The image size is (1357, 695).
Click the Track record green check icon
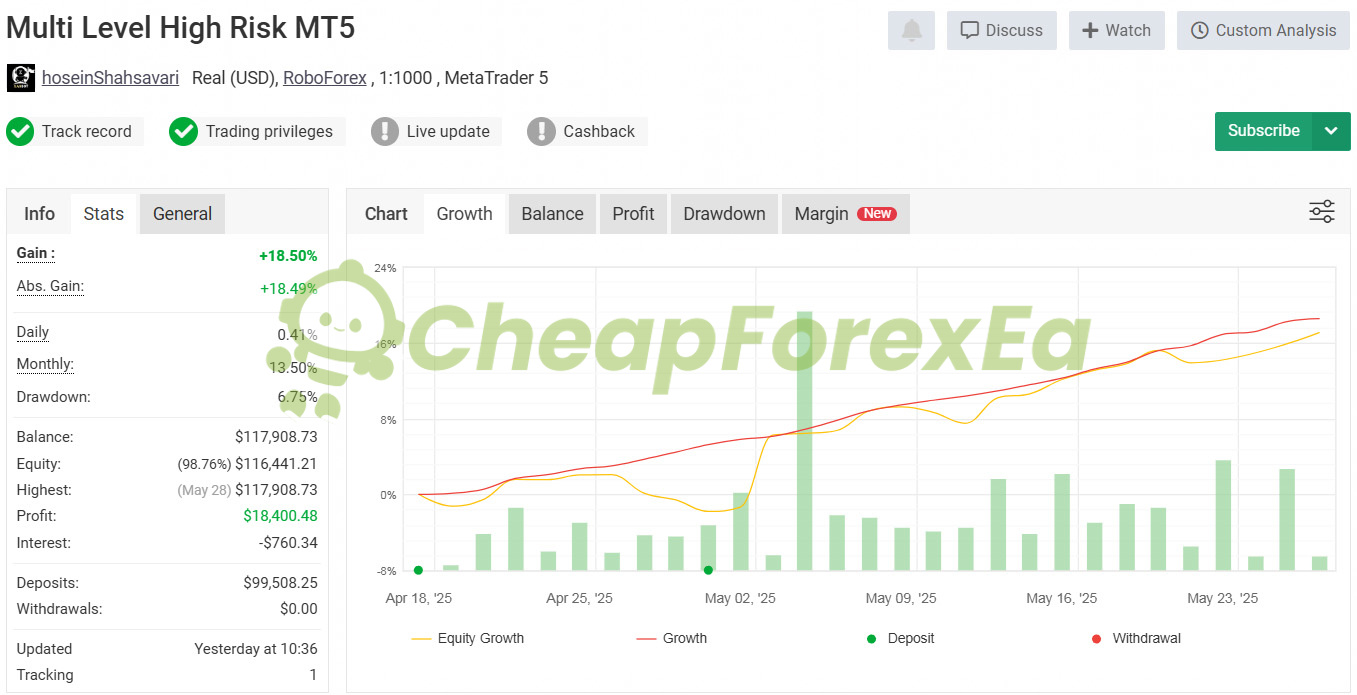pyautogui.click(x=20, y=131)
